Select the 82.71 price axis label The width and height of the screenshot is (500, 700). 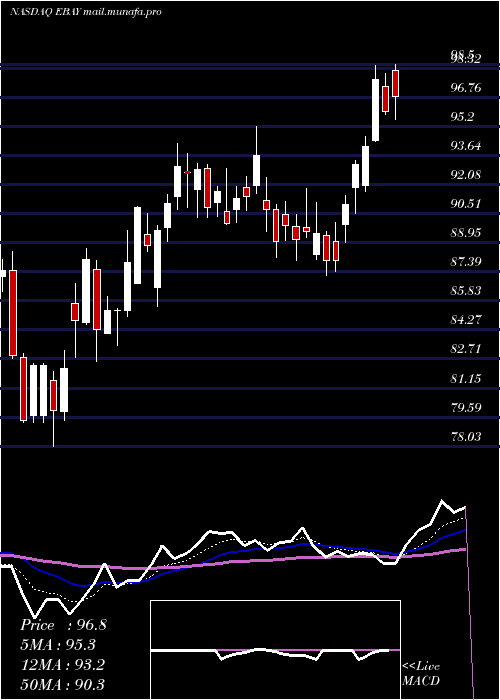pyautogui.click(x=466, y=349)
